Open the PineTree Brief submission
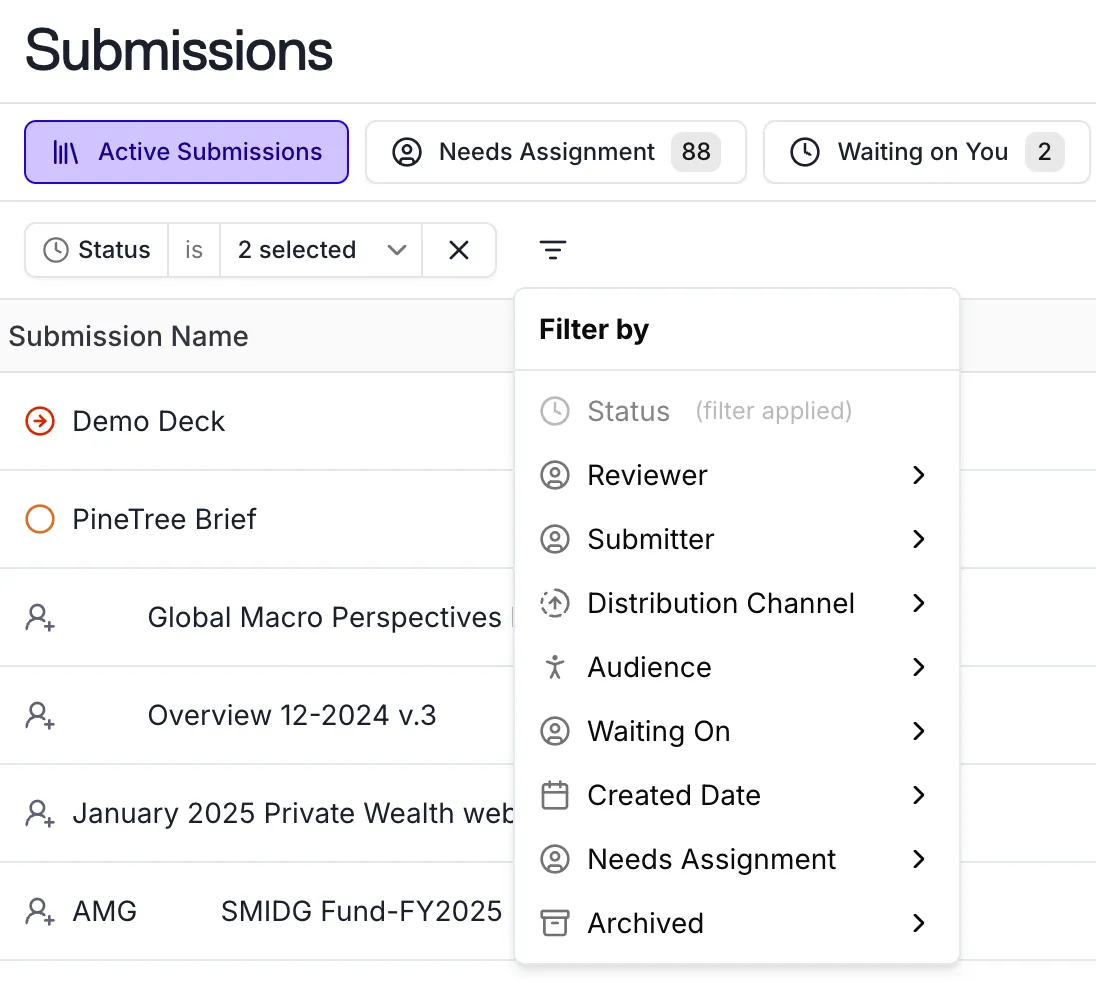The height and width of the screenshot is (982, 1096). coord(164,519)
